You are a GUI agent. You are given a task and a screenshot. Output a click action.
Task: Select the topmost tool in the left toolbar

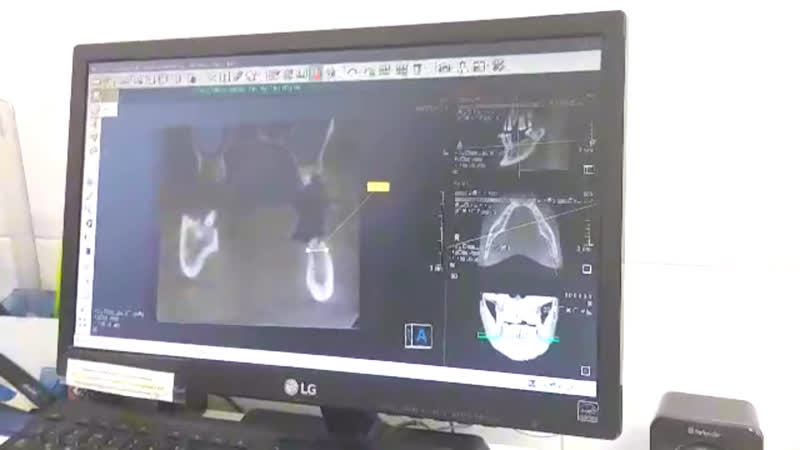point(97,94)
